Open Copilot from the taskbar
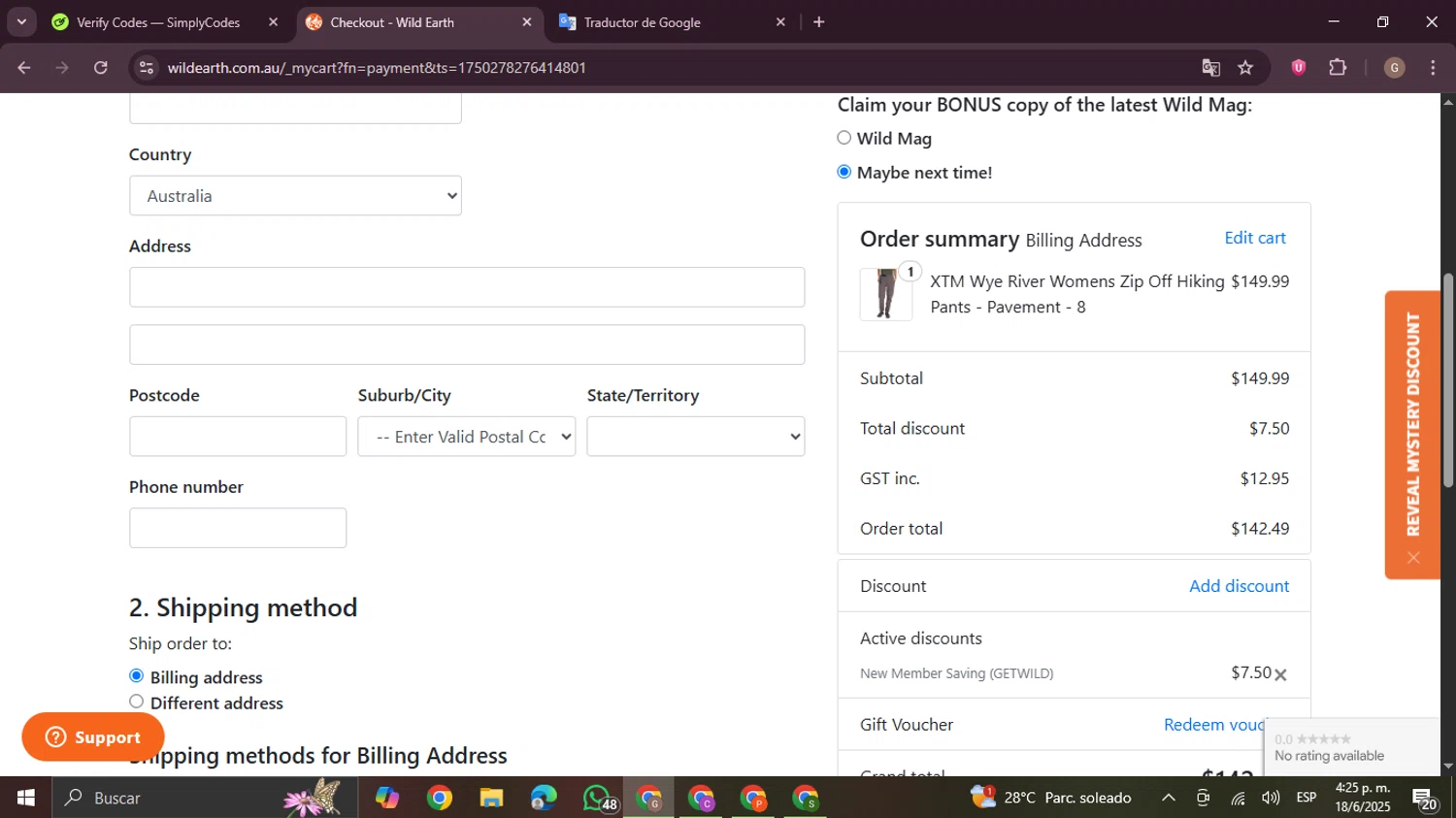Image resolution: width=1456 pixels, height=818 pixels. point(387,798)
